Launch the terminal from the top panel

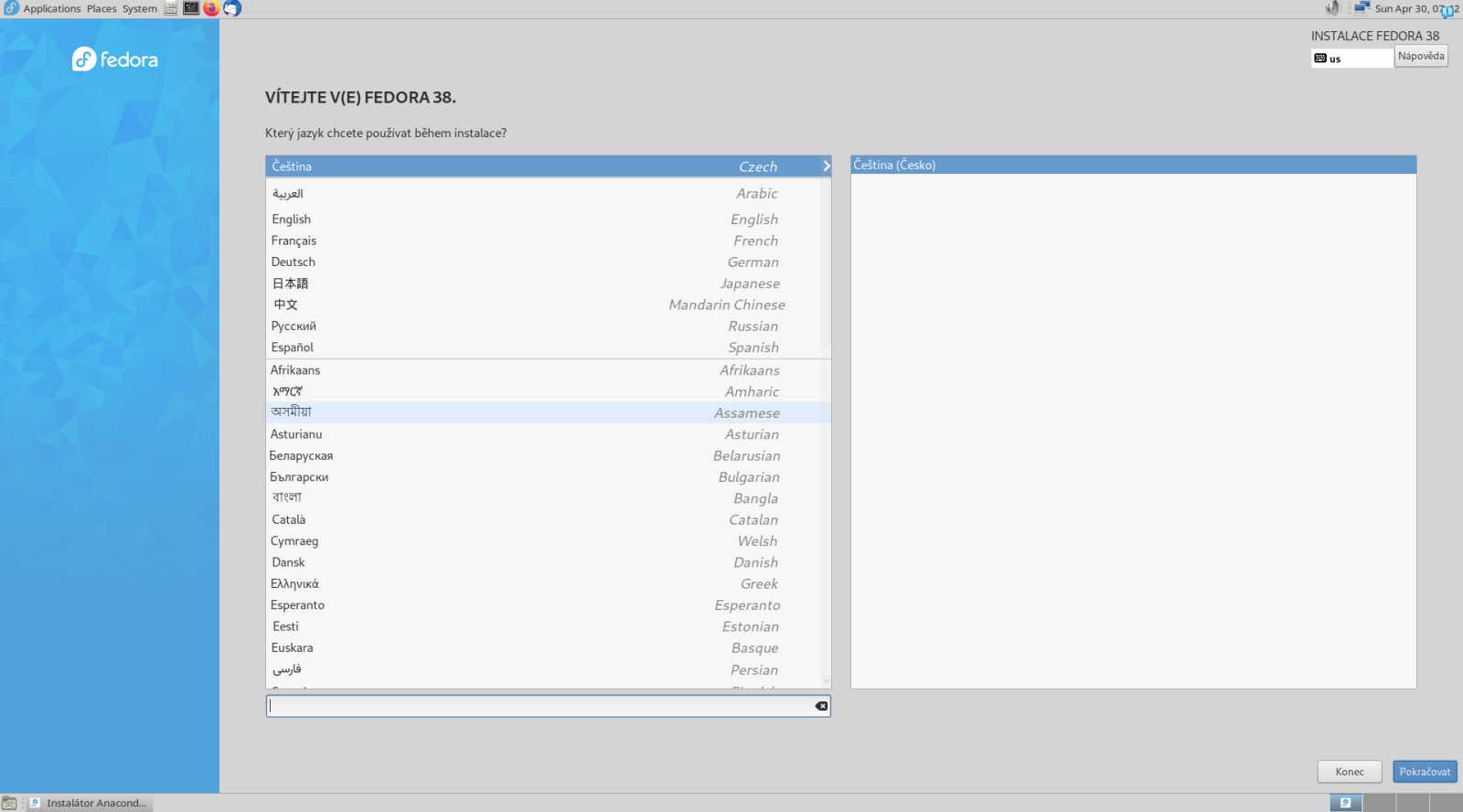(191, 8)
